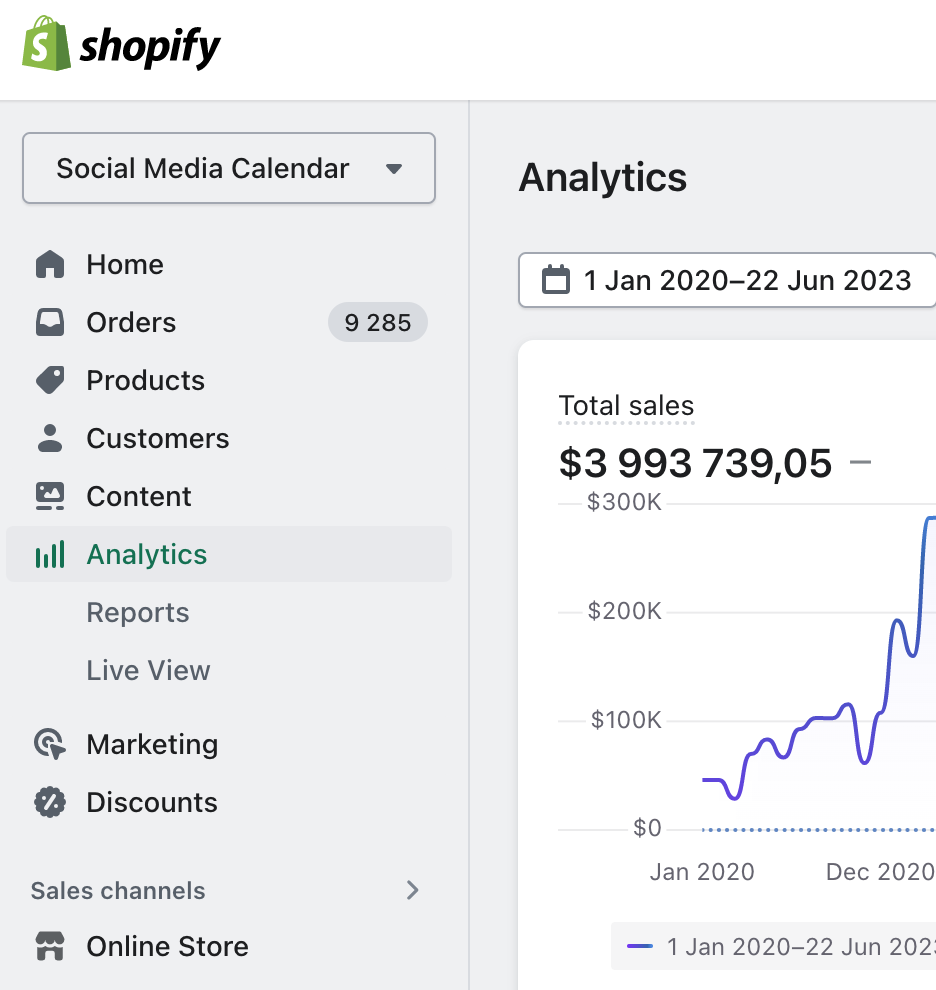Click the $0 axis label
The image size is (936, 990).
(x=647, y=828)
